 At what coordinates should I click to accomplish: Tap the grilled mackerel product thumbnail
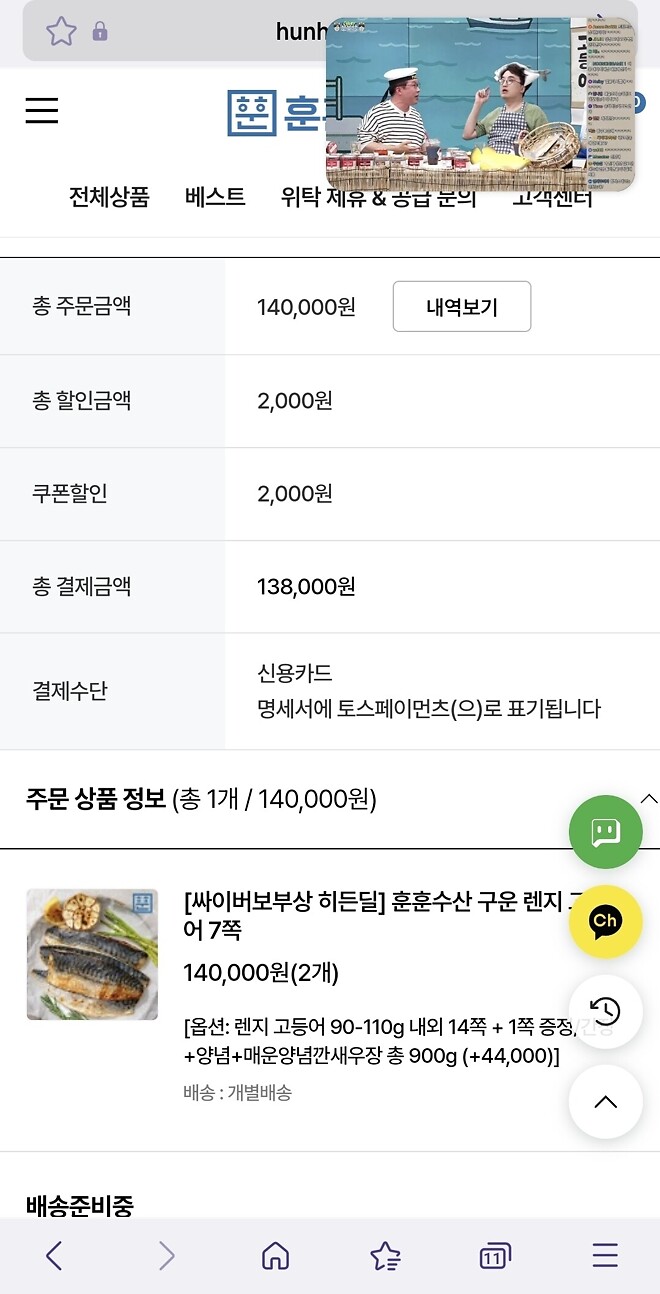pos(92,954)
